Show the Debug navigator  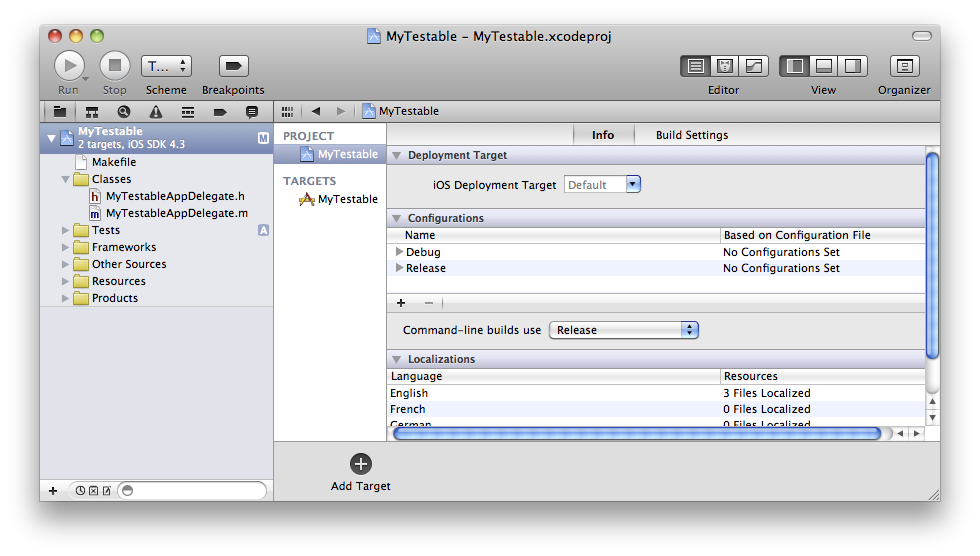tap(188, 112)
